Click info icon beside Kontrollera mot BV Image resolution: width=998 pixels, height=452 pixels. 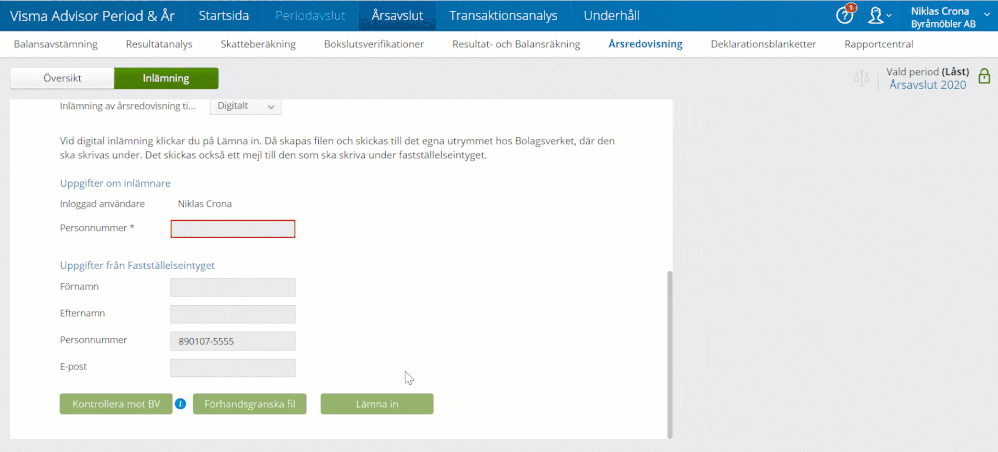coord(181,404)
